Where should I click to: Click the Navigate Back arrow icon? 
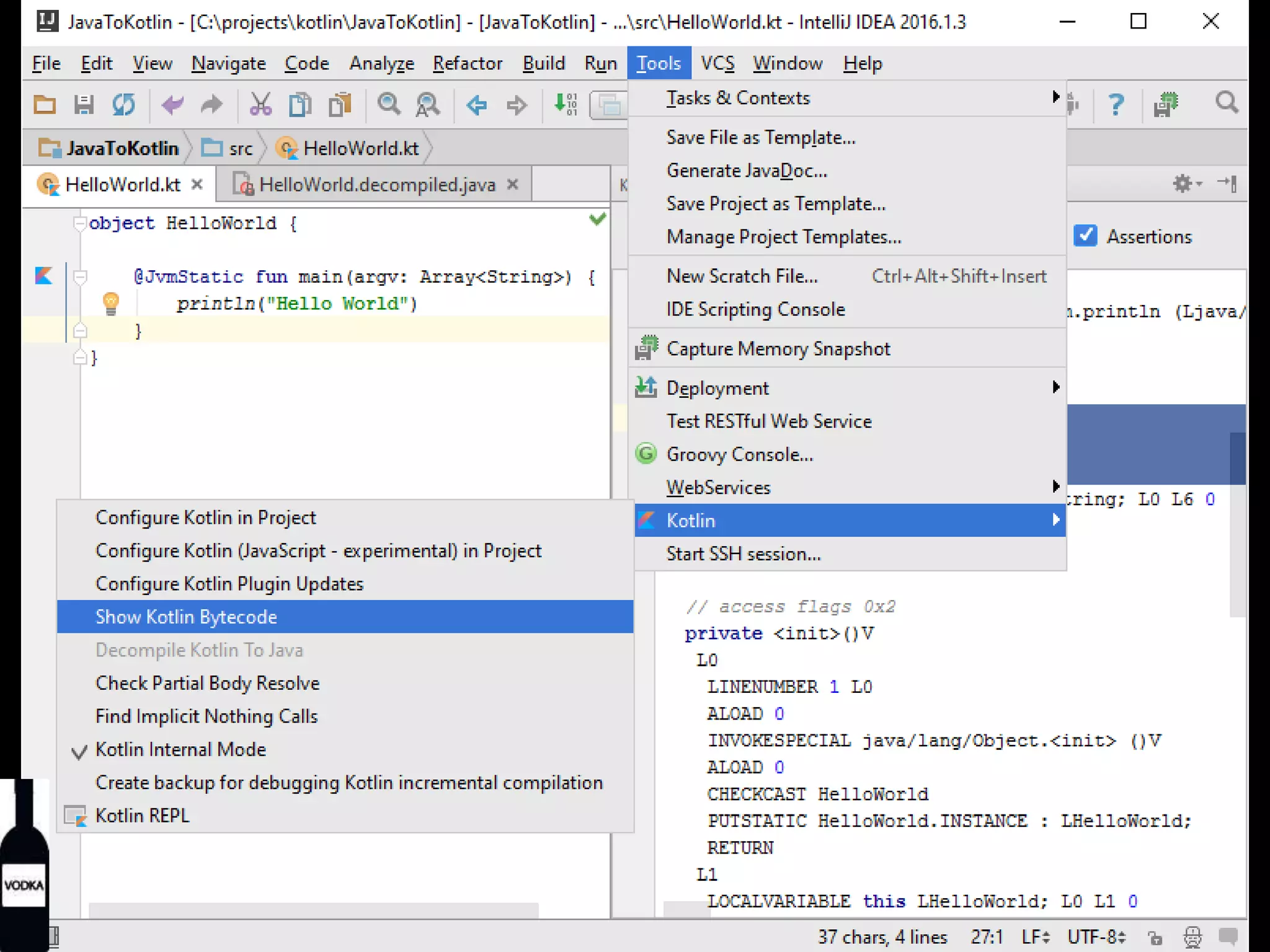tap(476, 105)
